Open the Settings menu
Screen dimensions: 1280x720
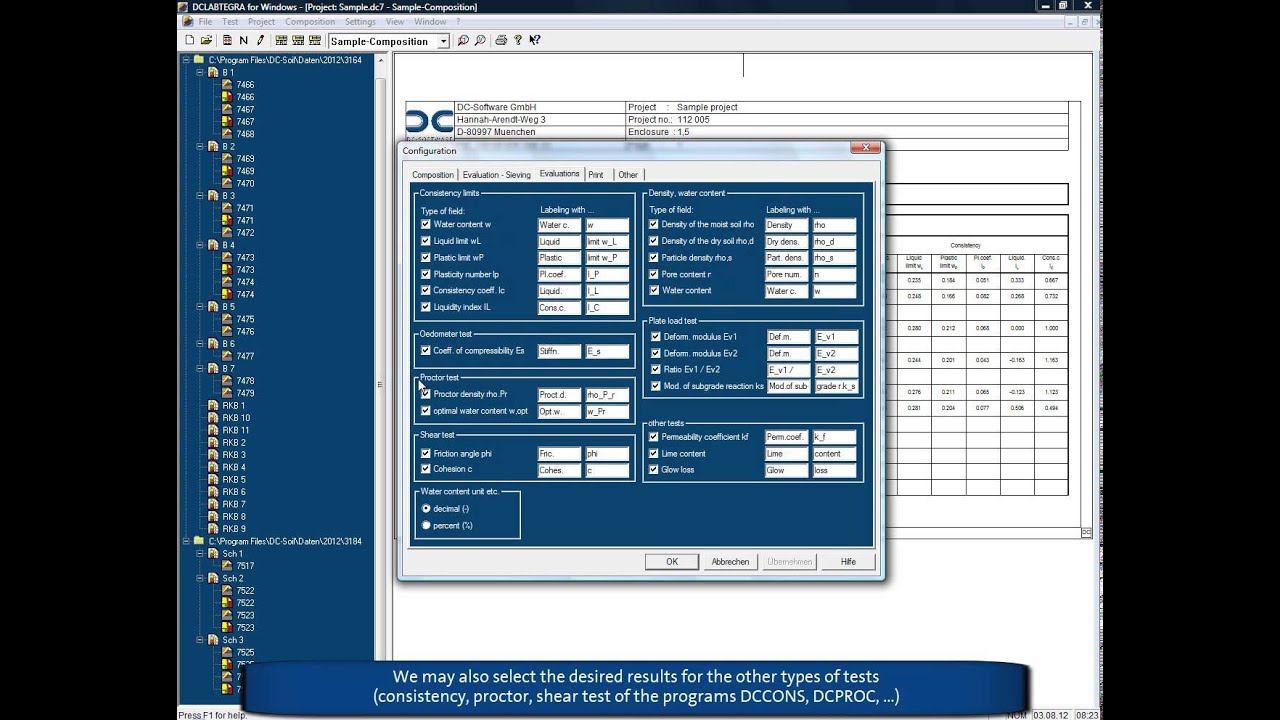pos(360,21)
